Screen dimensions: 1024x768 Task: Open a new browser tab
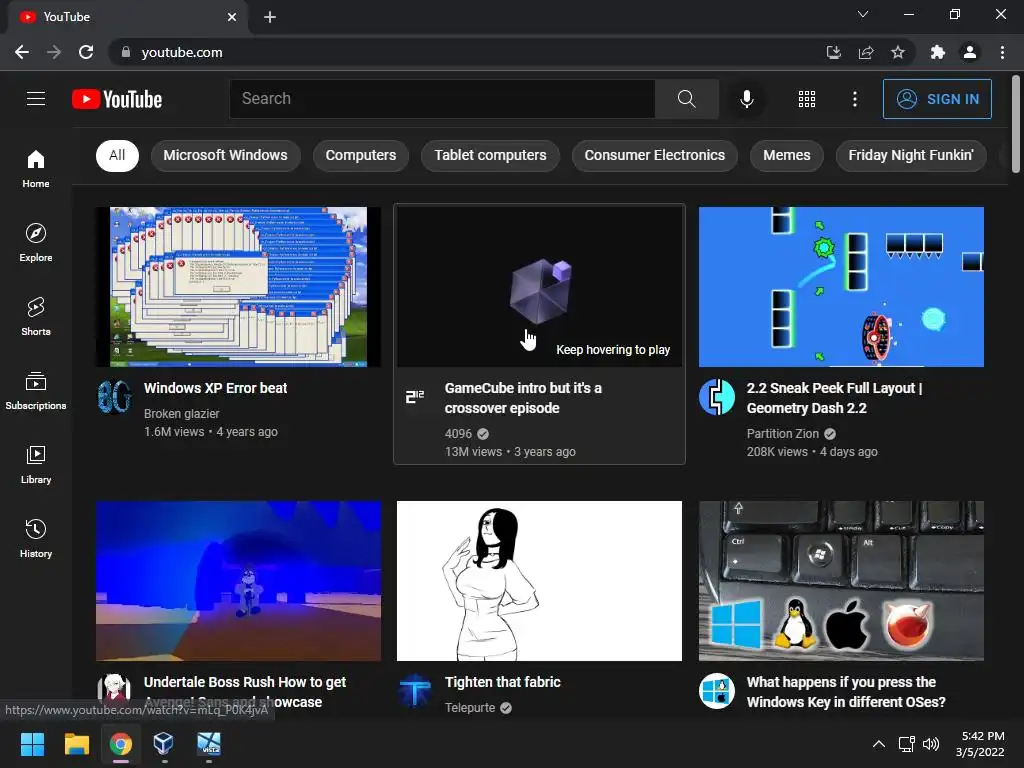click(270, 17)
